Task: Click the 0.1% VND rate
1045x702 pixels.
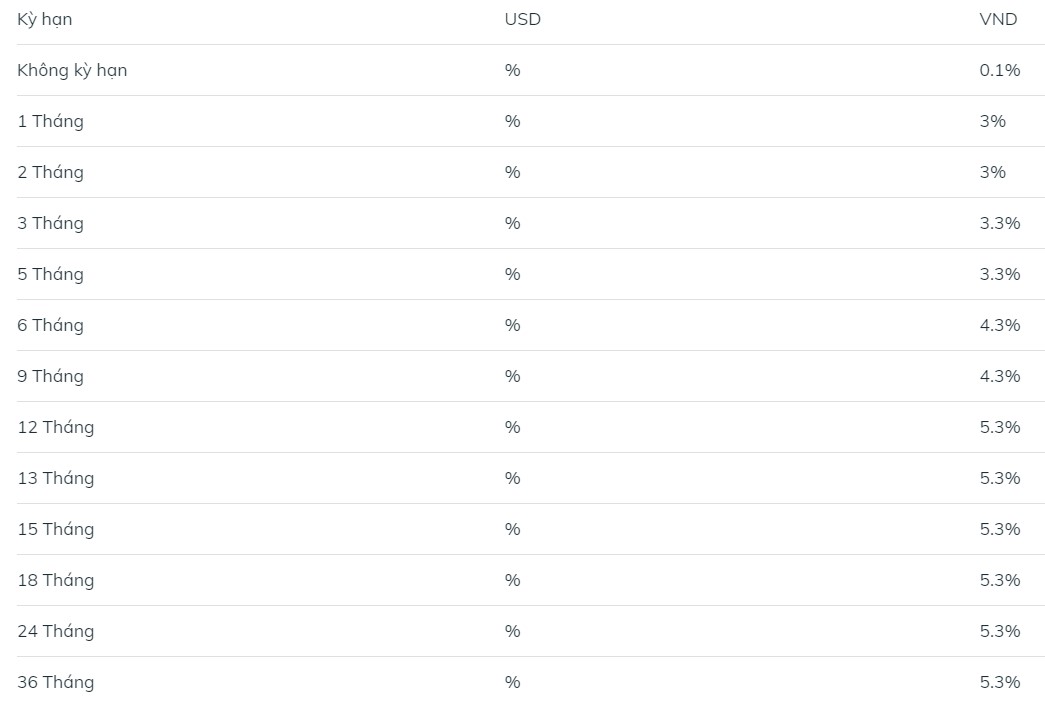Action: tap(1000, 70)
